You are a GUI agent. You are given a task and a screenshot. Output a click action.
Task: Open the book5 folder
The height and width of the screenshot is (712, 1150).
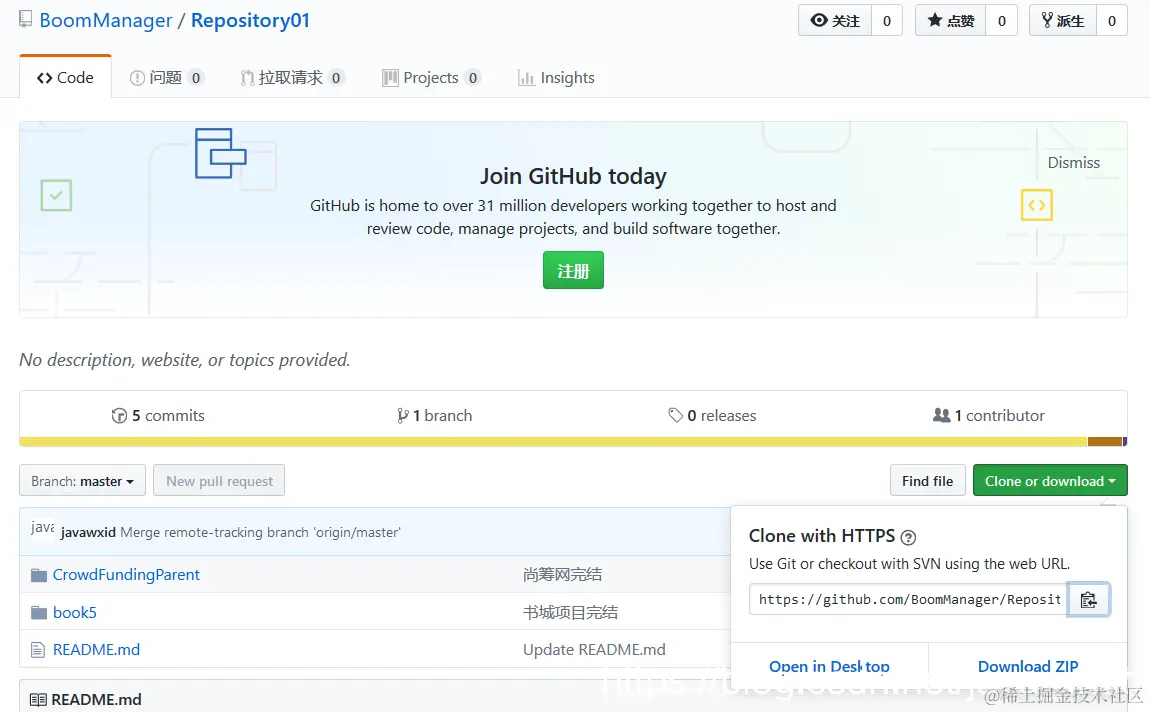point(75,612)
